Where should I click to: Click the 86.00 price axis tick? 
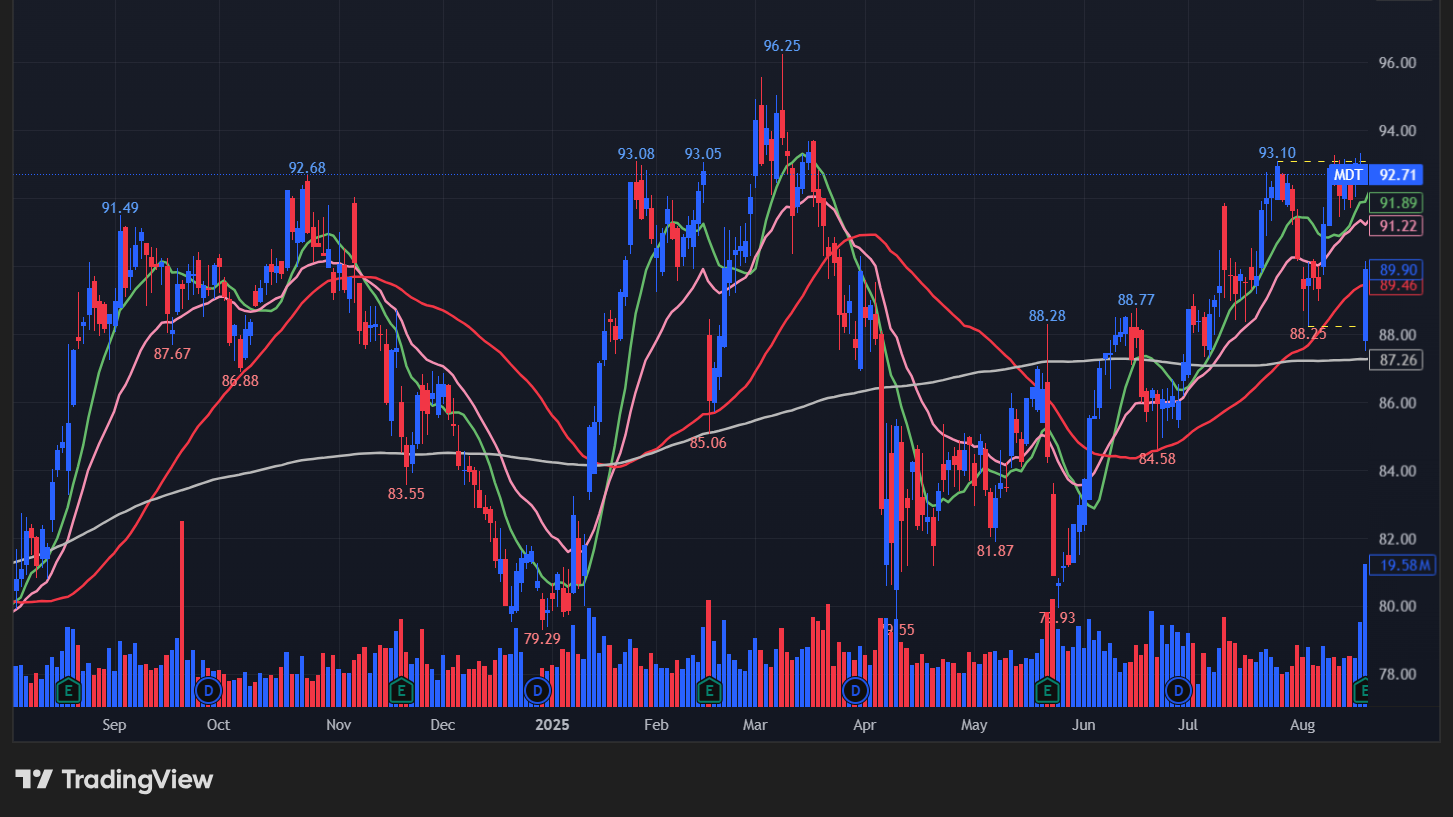tap(1398, 403)
